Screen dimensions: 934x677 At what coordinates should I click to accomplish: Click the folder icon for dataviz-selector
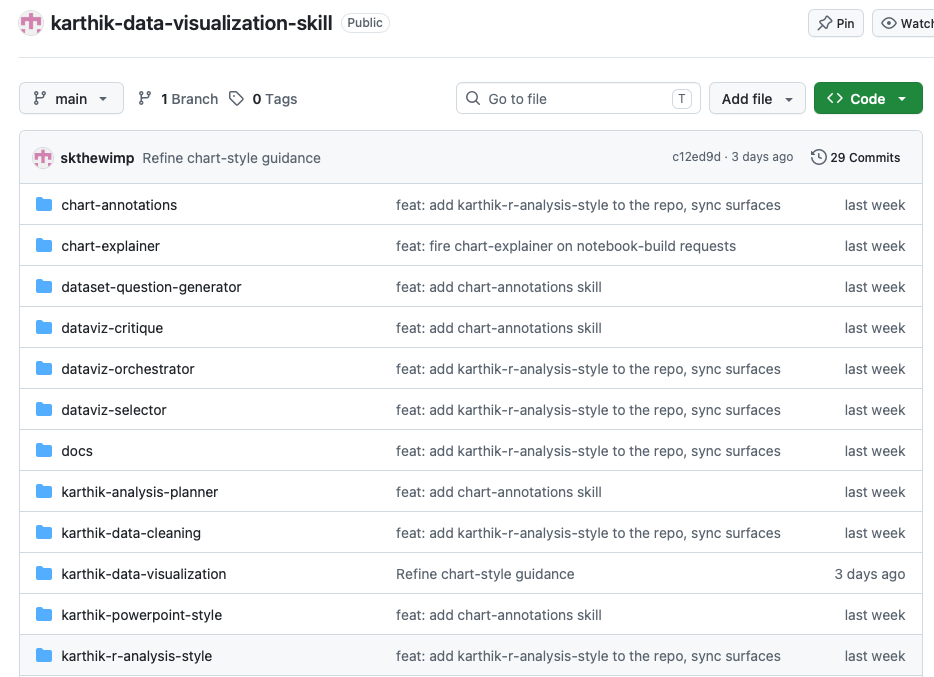tap(44, 410)
